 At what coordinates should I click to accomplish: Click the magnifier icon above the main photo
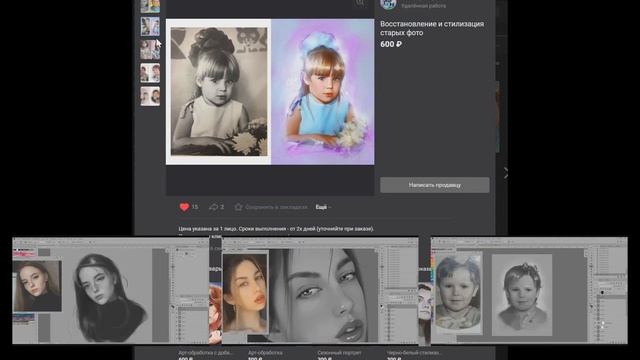360,3
